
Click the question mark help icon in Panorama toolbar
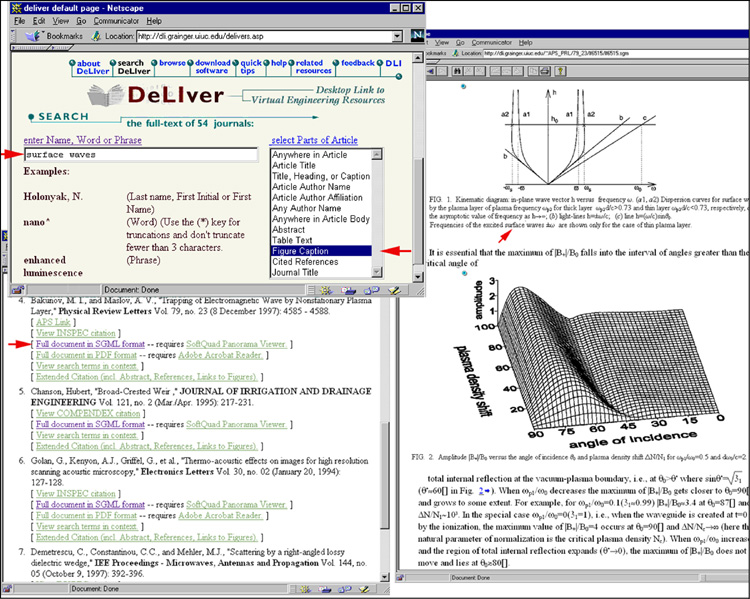pyautogui.click(x=560, y=71)
